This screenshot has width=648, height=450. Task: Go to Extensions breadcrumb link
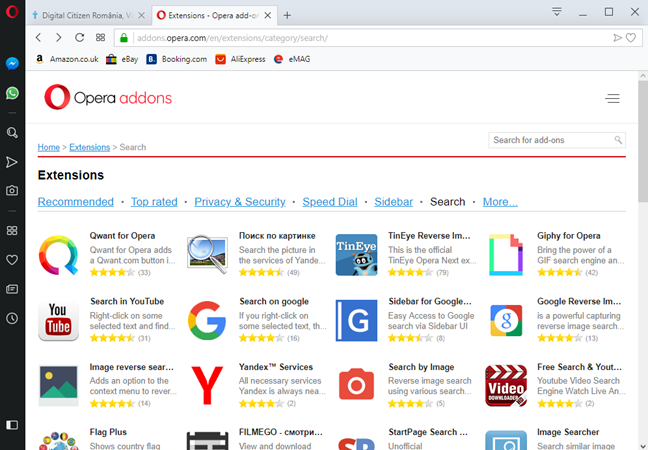click(x=90, y=147)
